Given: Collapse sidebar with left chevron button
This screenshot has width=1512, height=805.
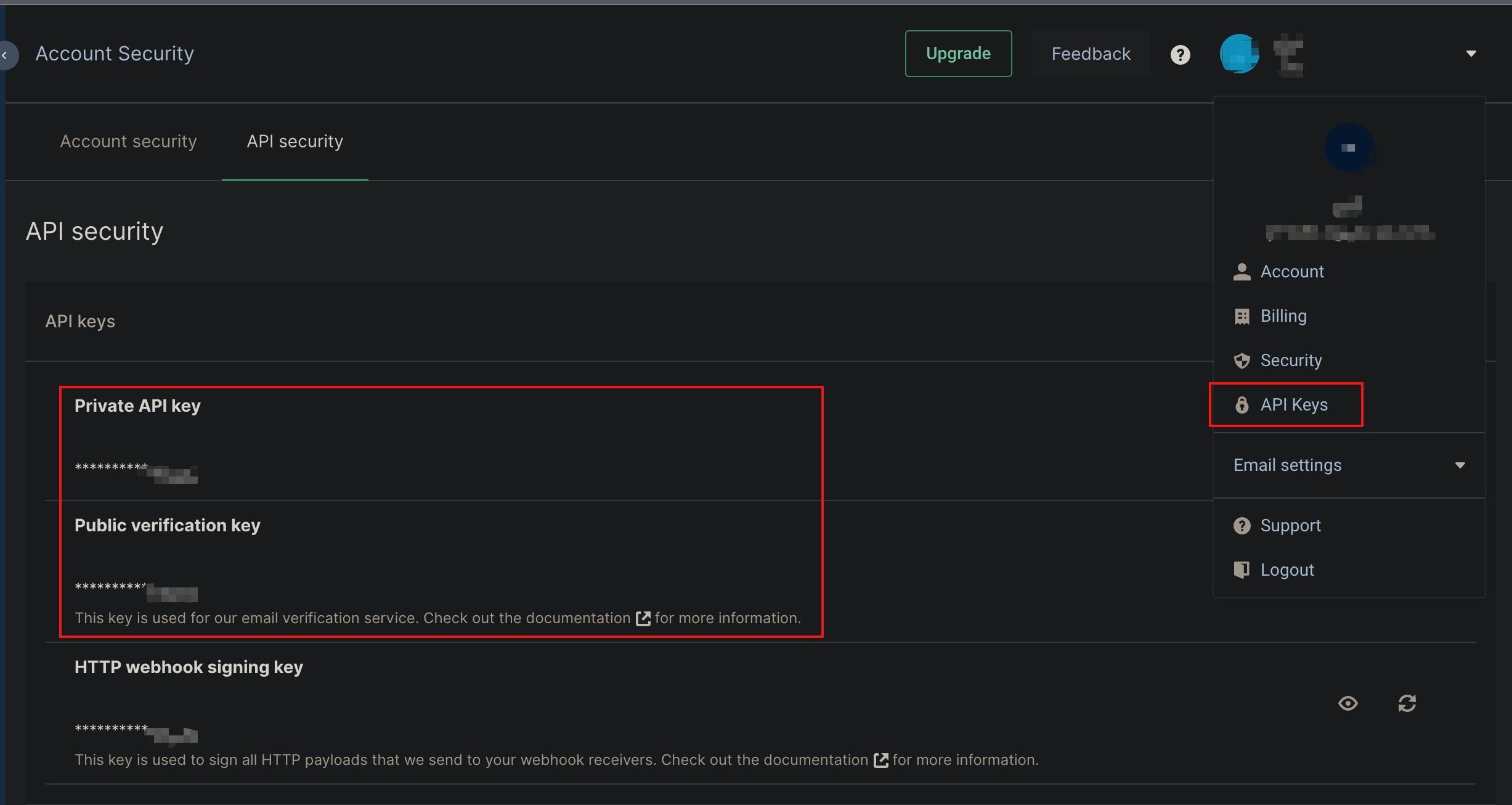Looking at the screenshot, I should 6,55.
